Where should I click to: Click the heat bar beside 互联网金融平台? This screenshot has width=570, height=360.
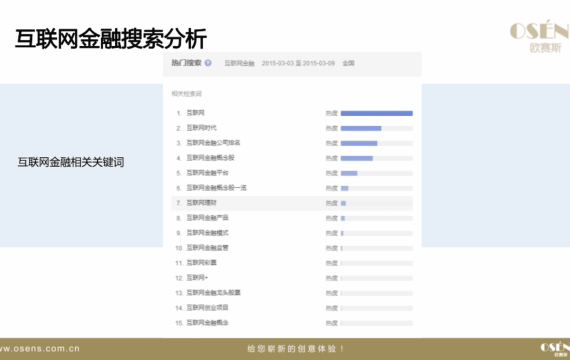[377, 173]
